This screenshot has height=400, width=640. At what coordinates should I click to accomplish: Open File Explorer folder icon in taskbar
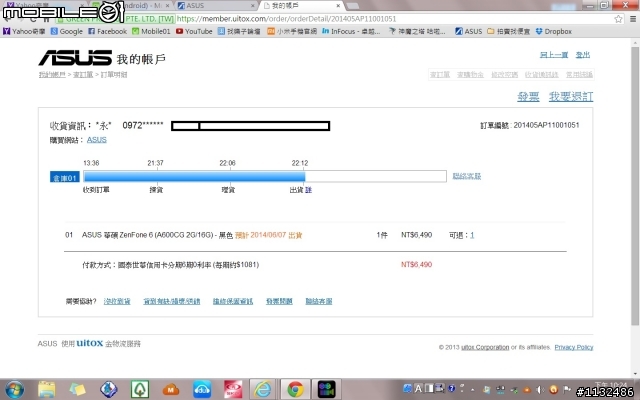47,389
